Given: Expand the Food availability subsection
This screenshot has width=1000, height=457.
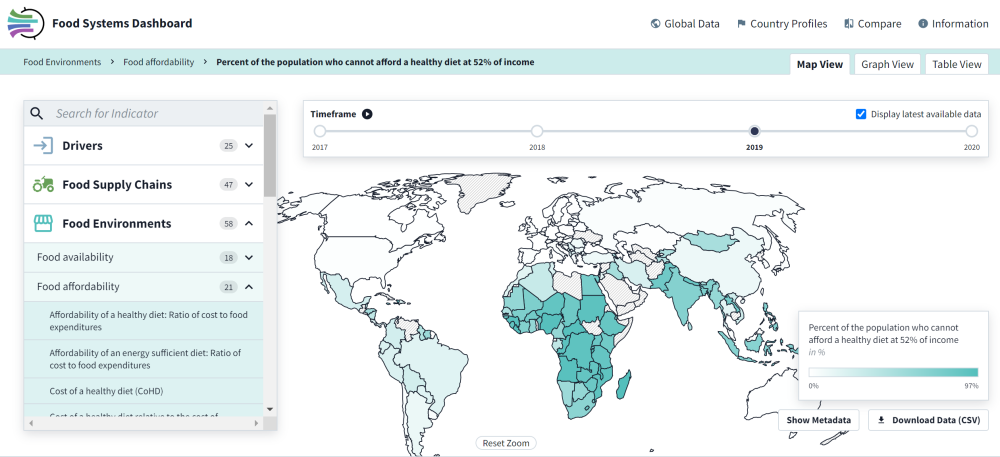Looking at the screenshot, I should 249,257.
